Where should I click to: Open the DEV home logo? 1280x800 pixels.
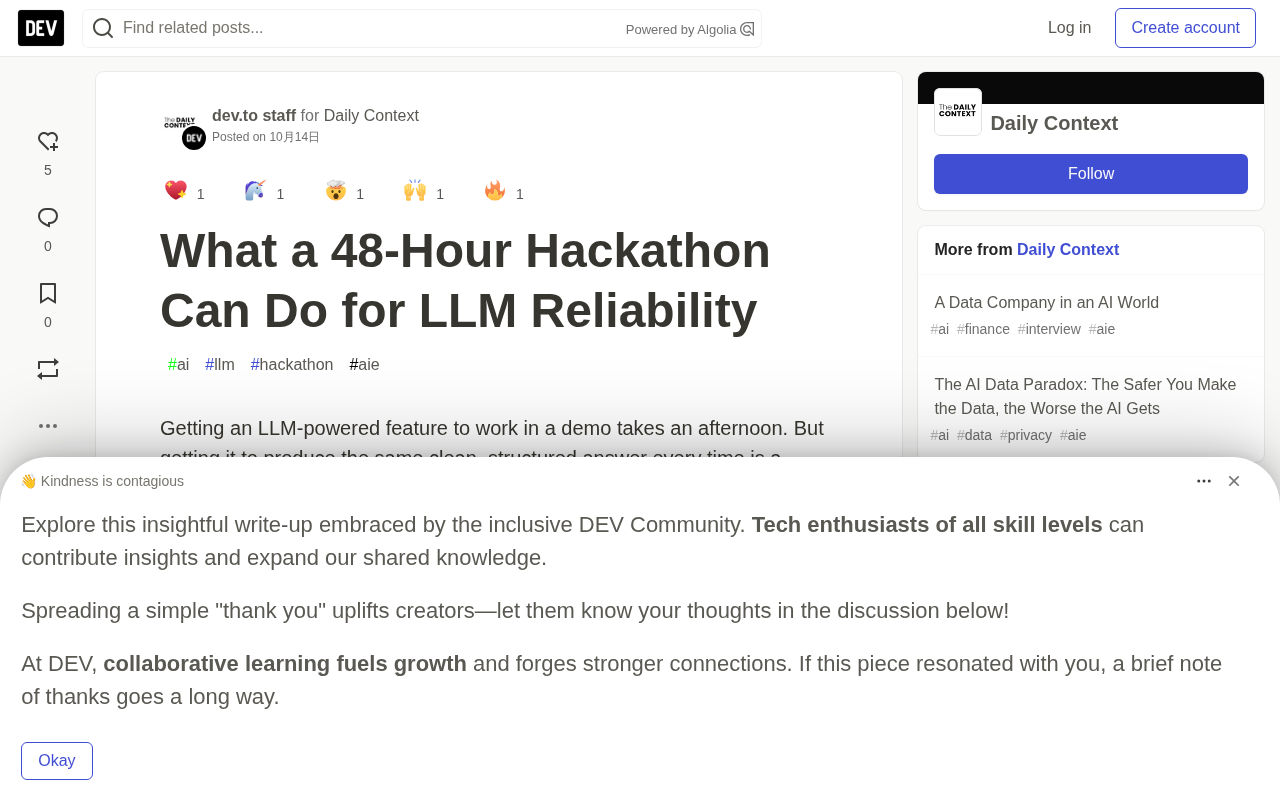pos(41,28)
